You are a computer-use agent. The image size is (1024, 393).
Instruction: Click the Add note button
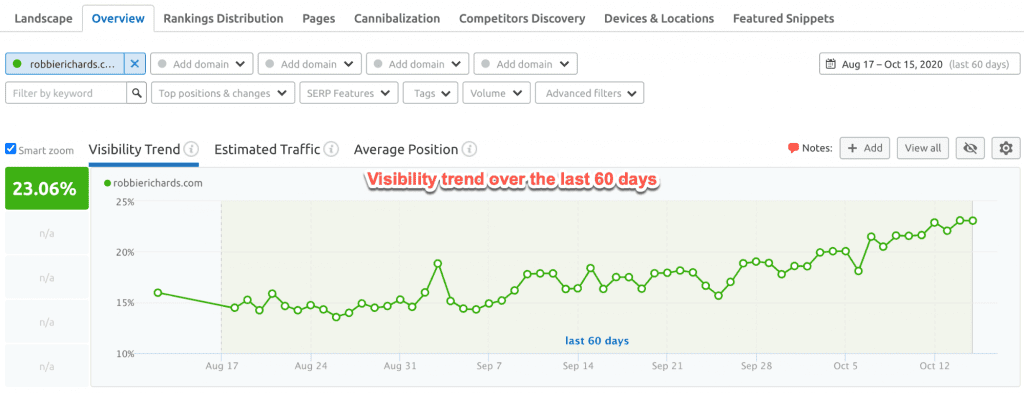pyautogui.click(x=865, y=148)
